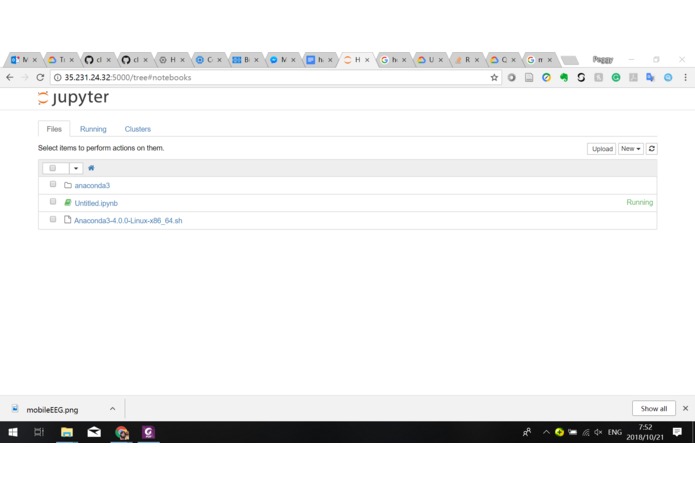This screenshot has width=695, height=494.
Task: Check the box next to Untitled.ipynb
Action: [x=53, y=202]
